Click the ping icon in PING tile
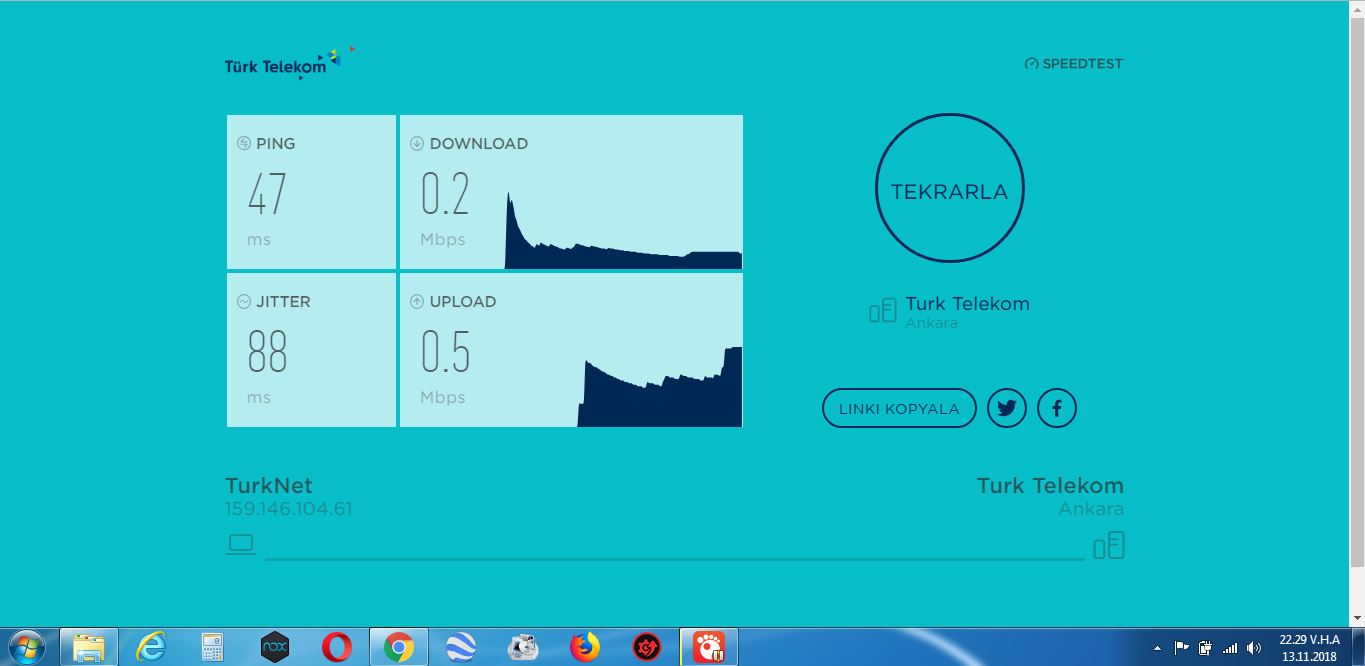The width and height of the screenshot is (1365, 666). [x=243, y=143]
